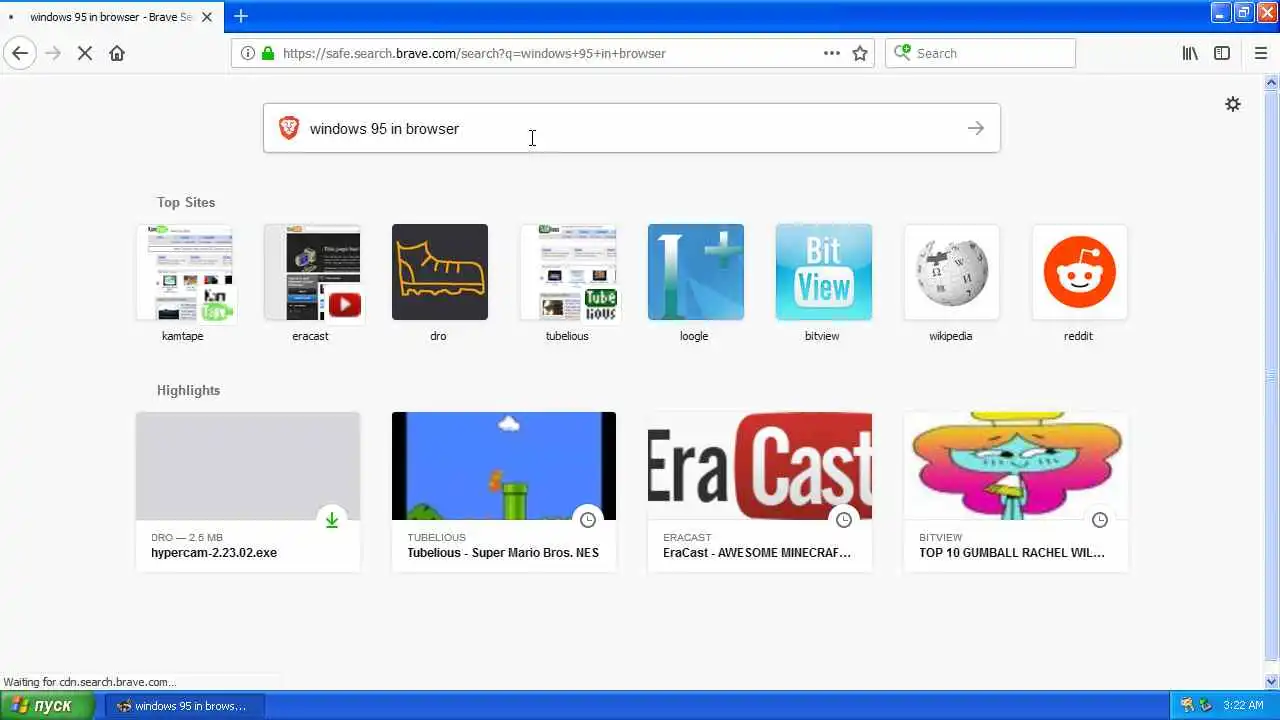Open the eracast top site tile
1280x720 pixels.
coord(312,272)
